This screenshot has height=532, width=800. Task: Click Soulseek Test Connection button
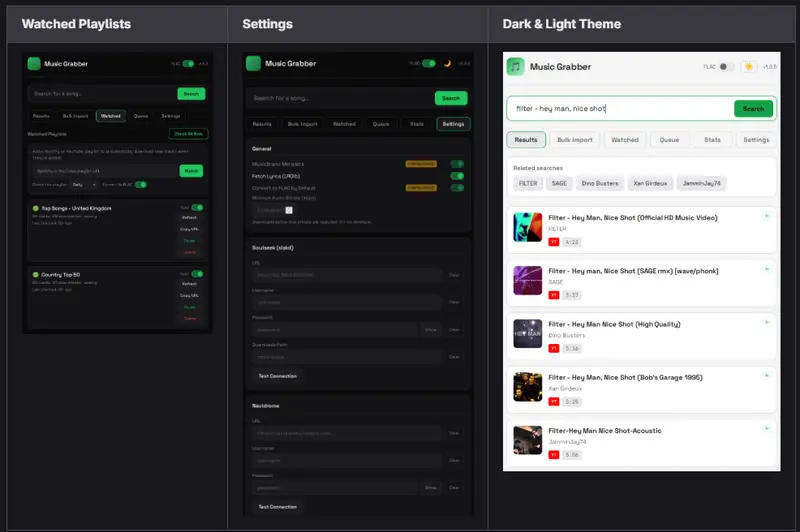tap(278, 376)
